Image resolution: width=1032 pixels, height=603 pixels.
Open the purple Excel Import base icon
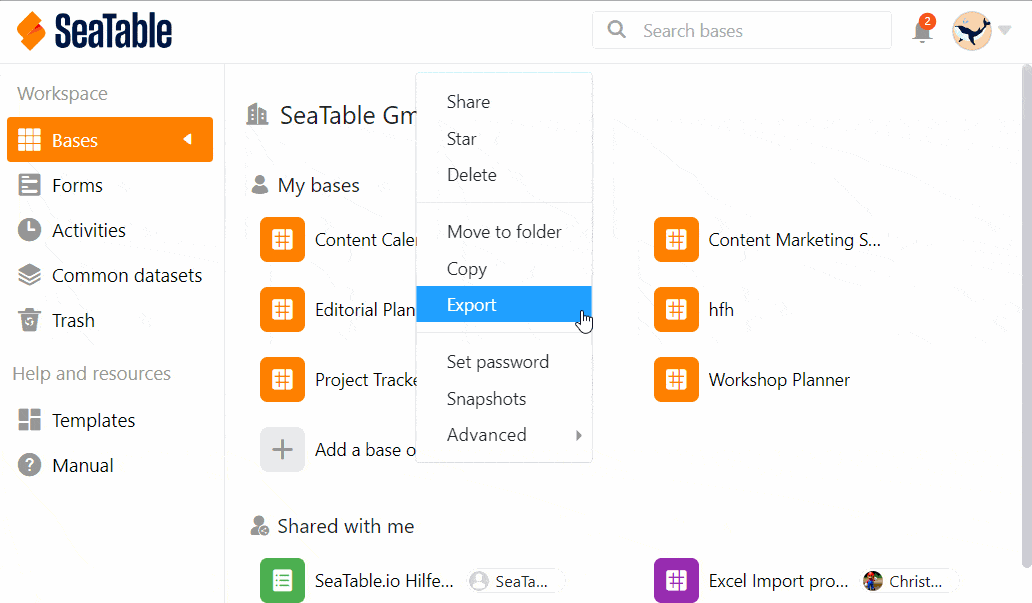click(x=676, y=580)
